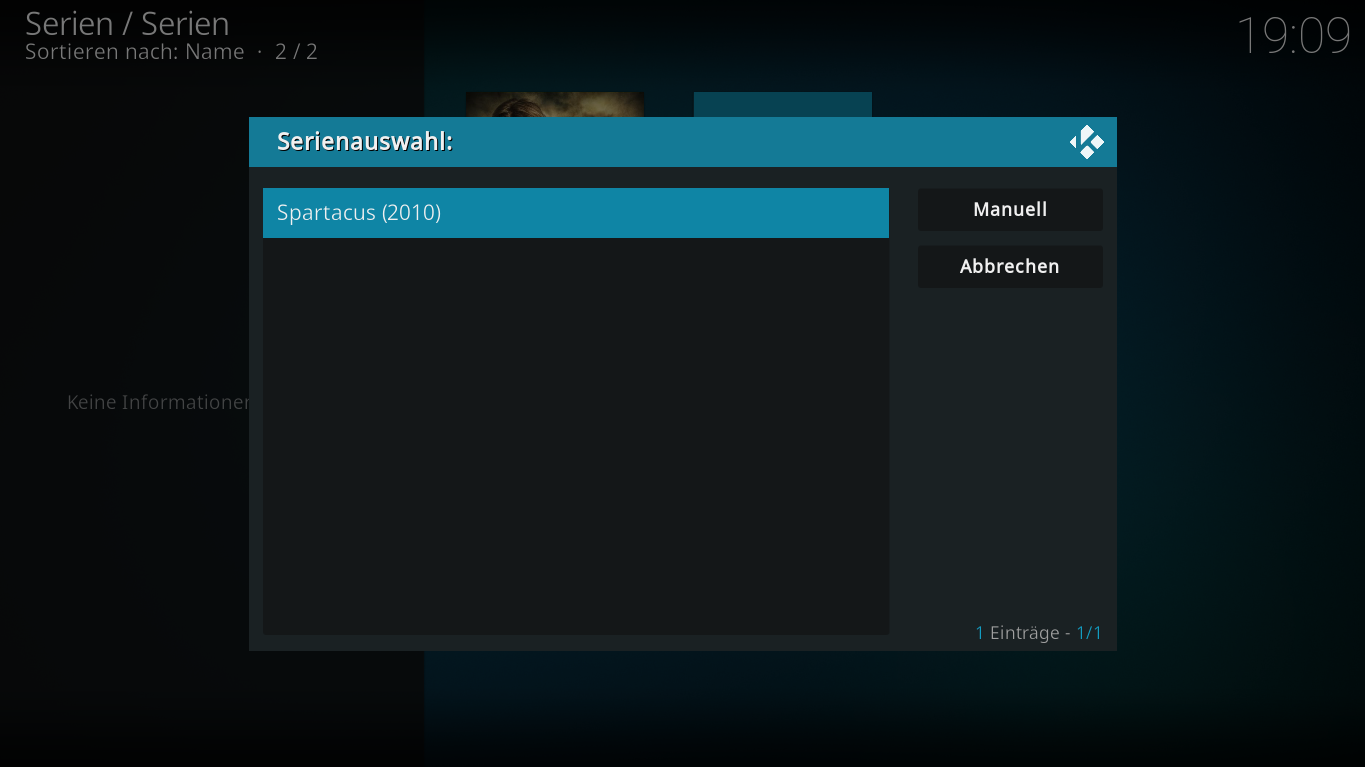This screenshot has width=1365, height=767.
Task: Click the 19:09 clock display
Action: coord(1294,36)
